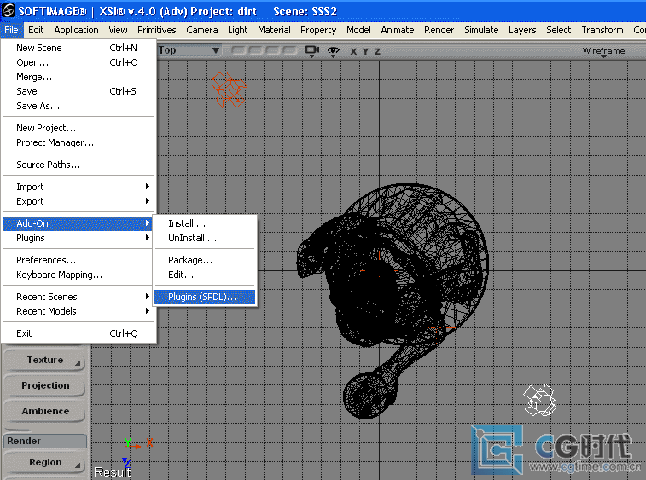The height and width of the screenshot is (480, 646).
Task: Choose Plugins (SPDL) in the Add-On submenu
Action: pos(205,297)
